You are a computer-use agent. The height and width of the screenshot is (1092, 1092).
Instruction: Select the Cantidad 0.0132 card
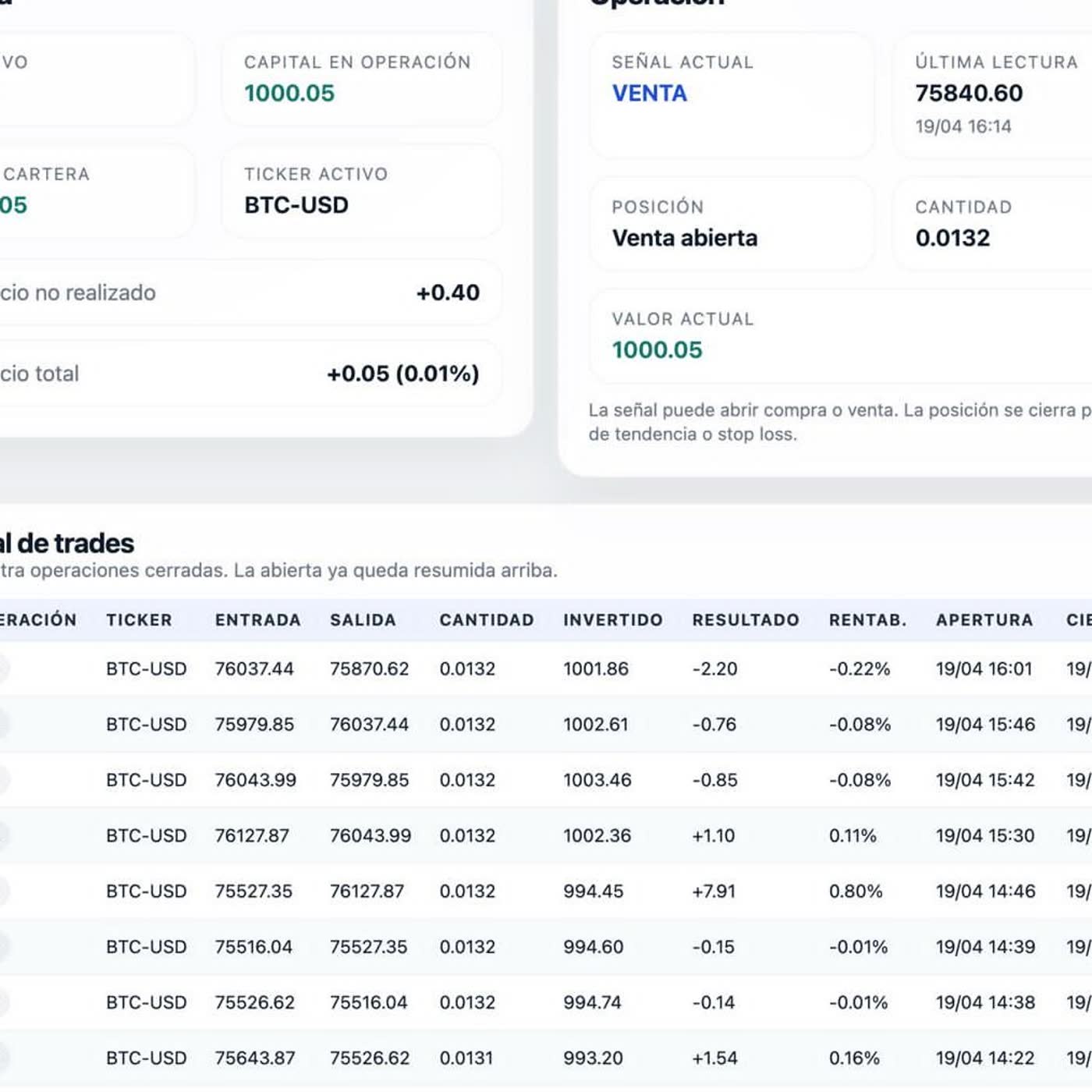point(993,224)
